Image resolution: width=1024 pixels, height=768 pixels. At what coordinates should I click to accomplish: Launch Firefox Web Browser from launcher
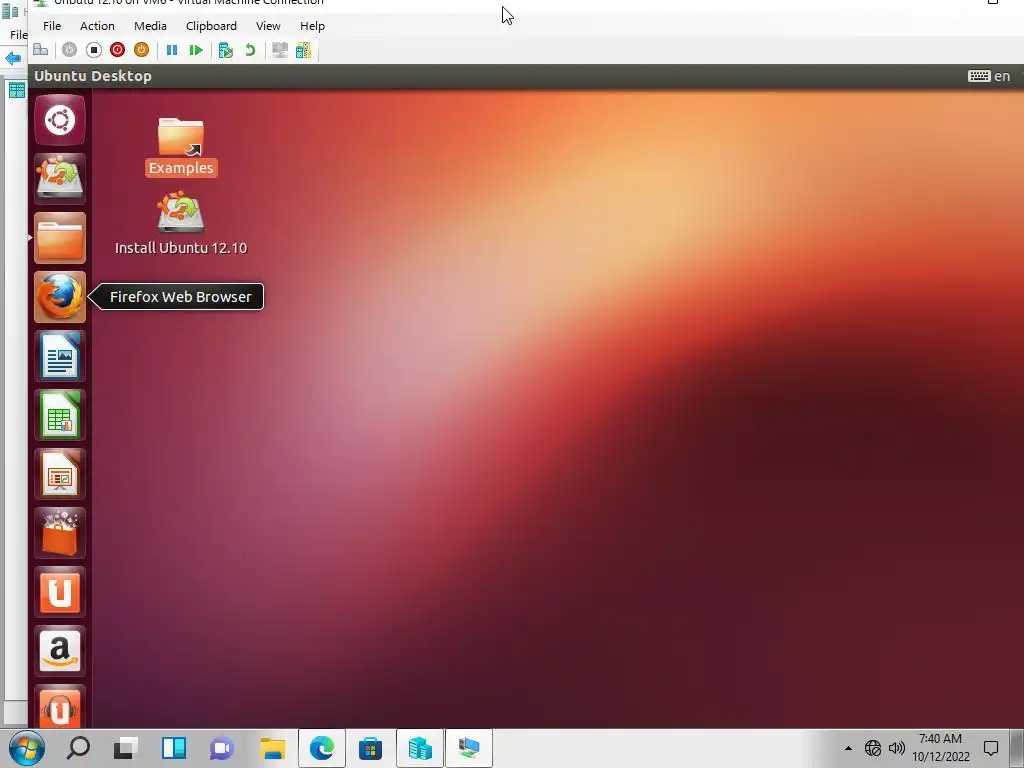pos(60,297)
